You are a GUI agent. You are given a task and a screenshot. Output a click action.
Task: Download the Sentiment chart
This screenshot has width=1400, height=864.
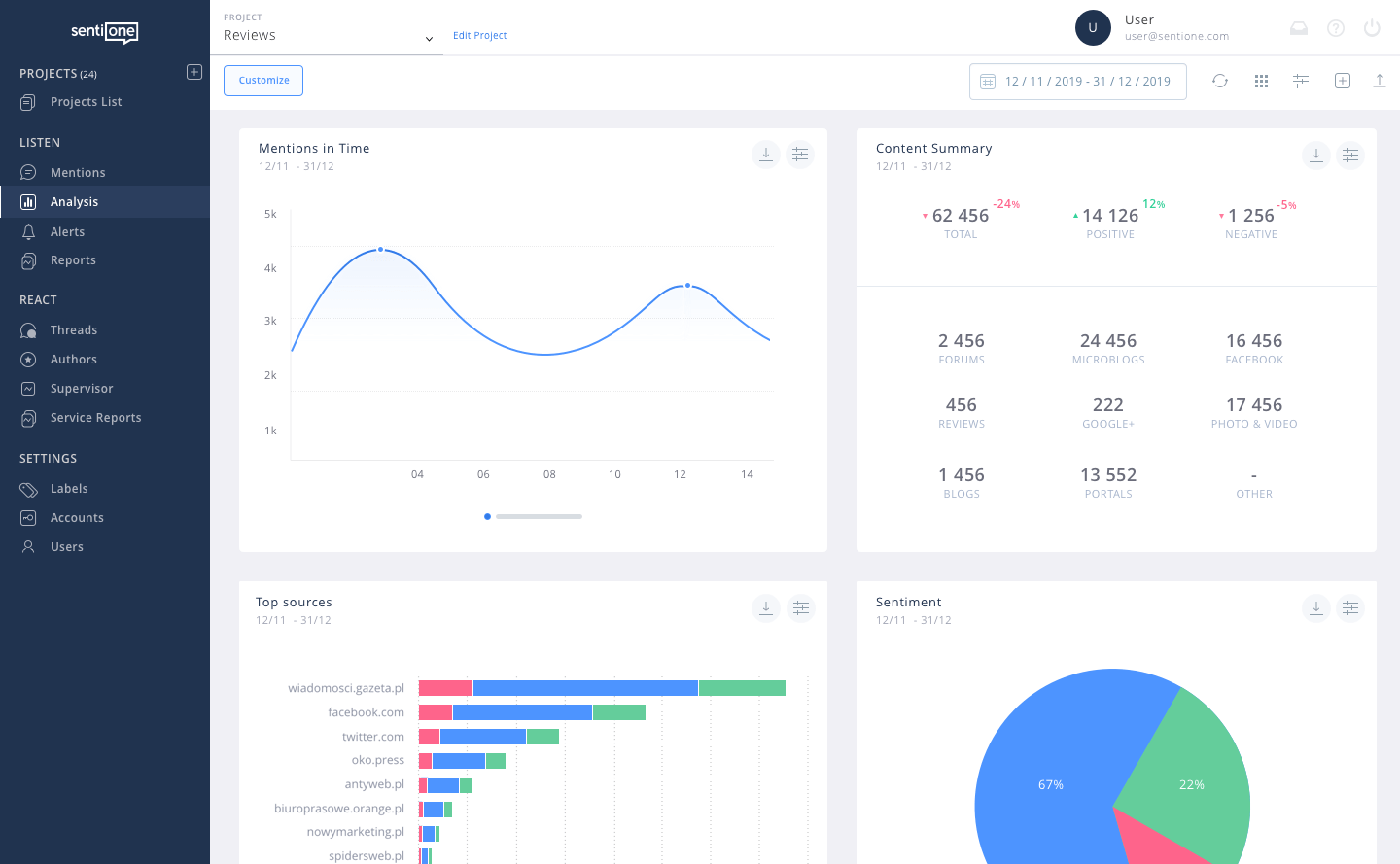pos(1315,607)
